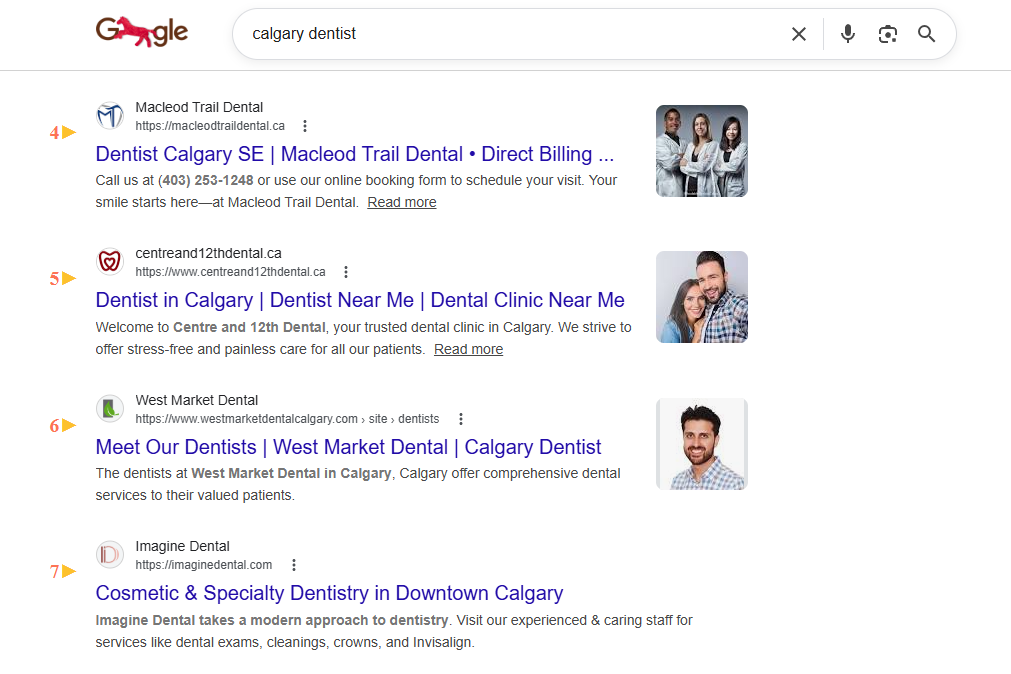Click the magnifying glass search button
Viewport: 1011px width, 674px height.
927,34
